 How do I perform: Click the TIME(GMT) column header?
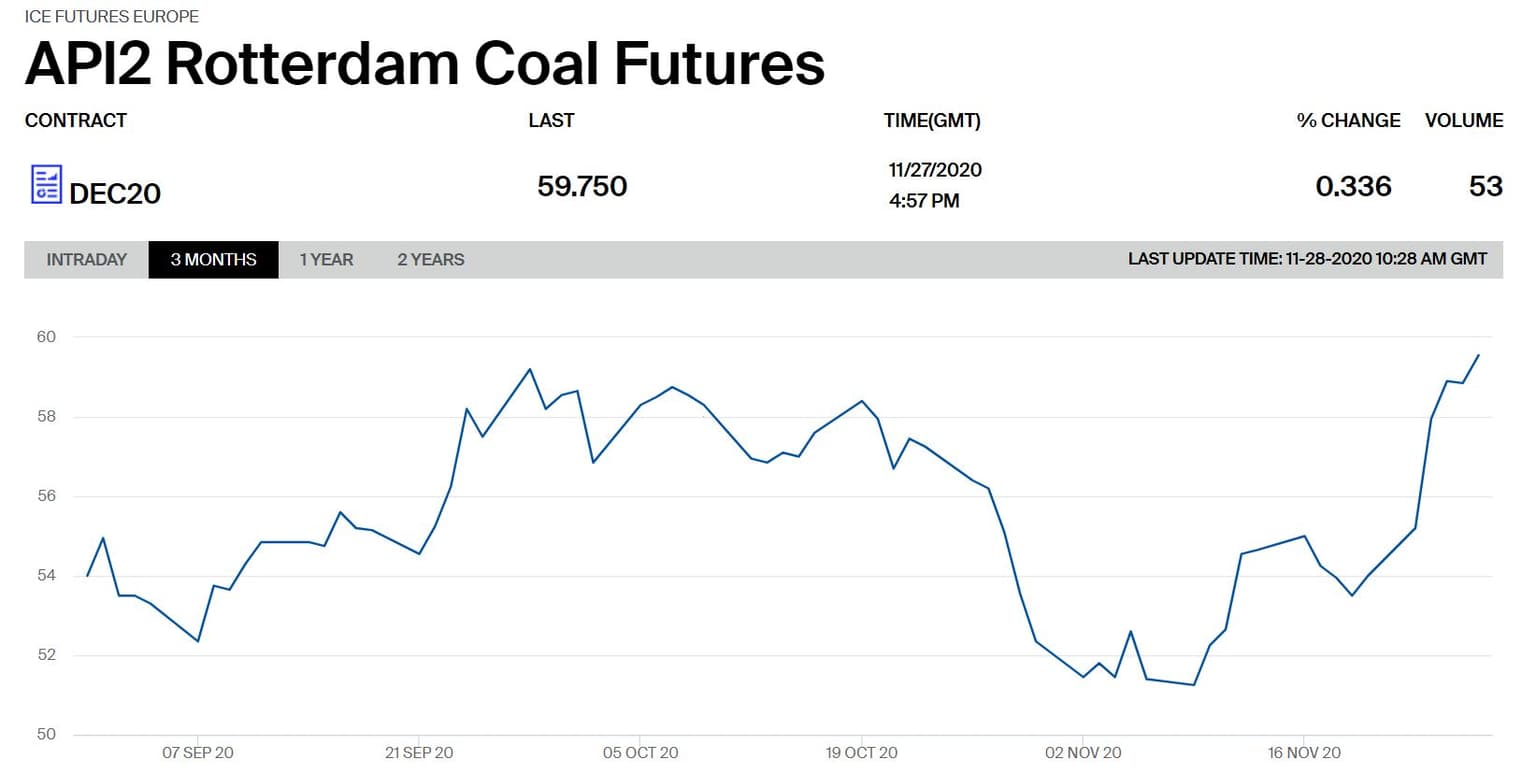(x=932, y=121)
